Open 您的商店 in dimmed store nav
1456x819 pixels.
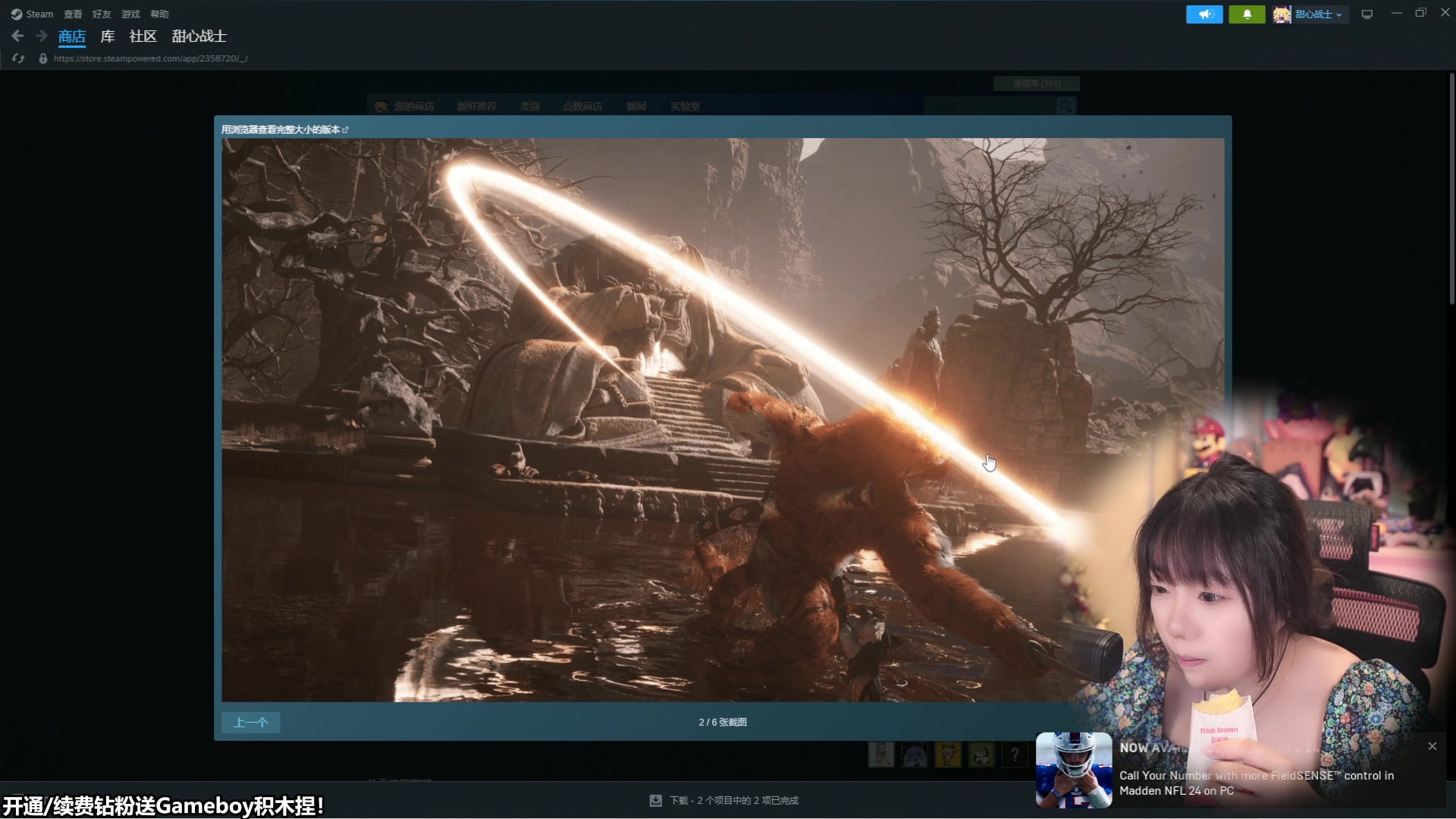(x=414, y=107)
